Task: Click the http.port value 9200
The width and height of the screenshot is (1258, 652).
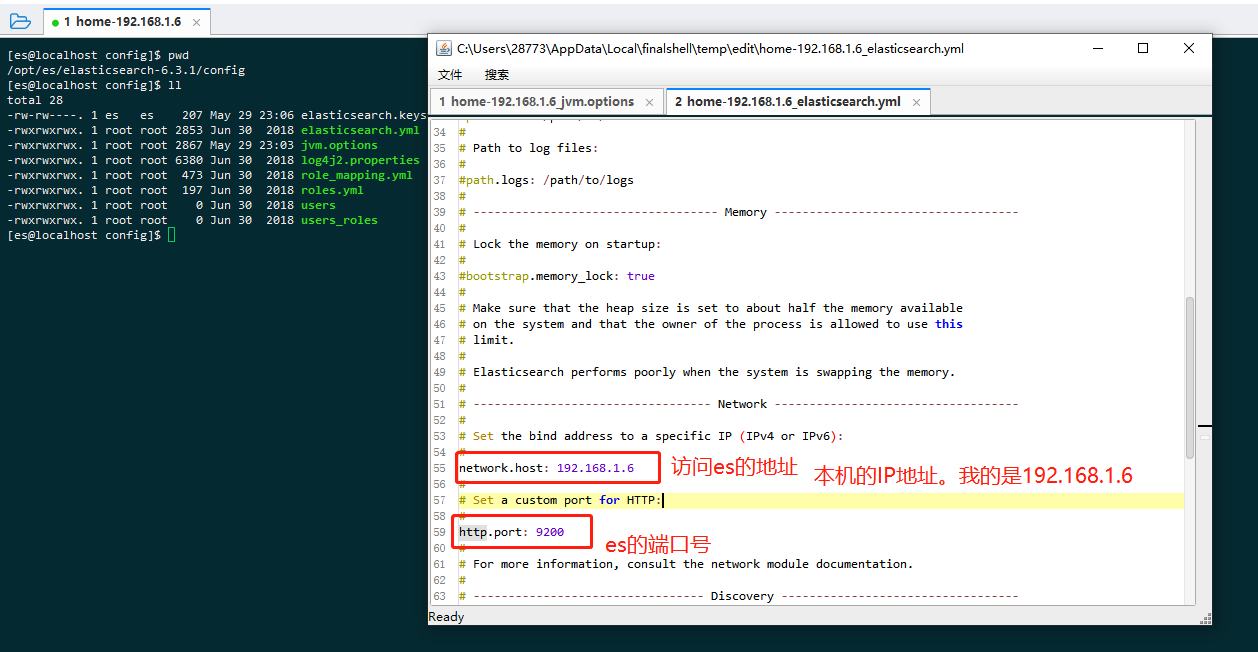Action: (x=550, y=532)
